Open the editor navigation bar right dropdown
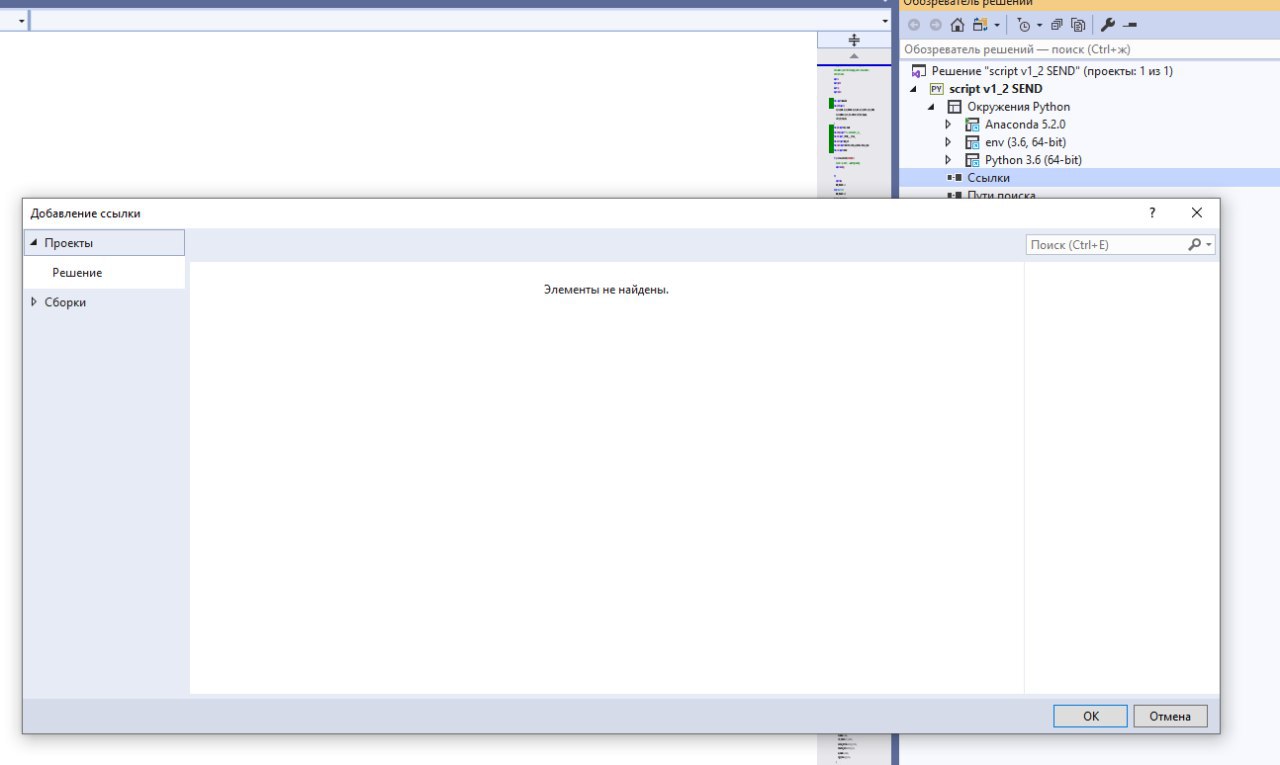Screen dimensions: 1280x765 pos(885,21)
